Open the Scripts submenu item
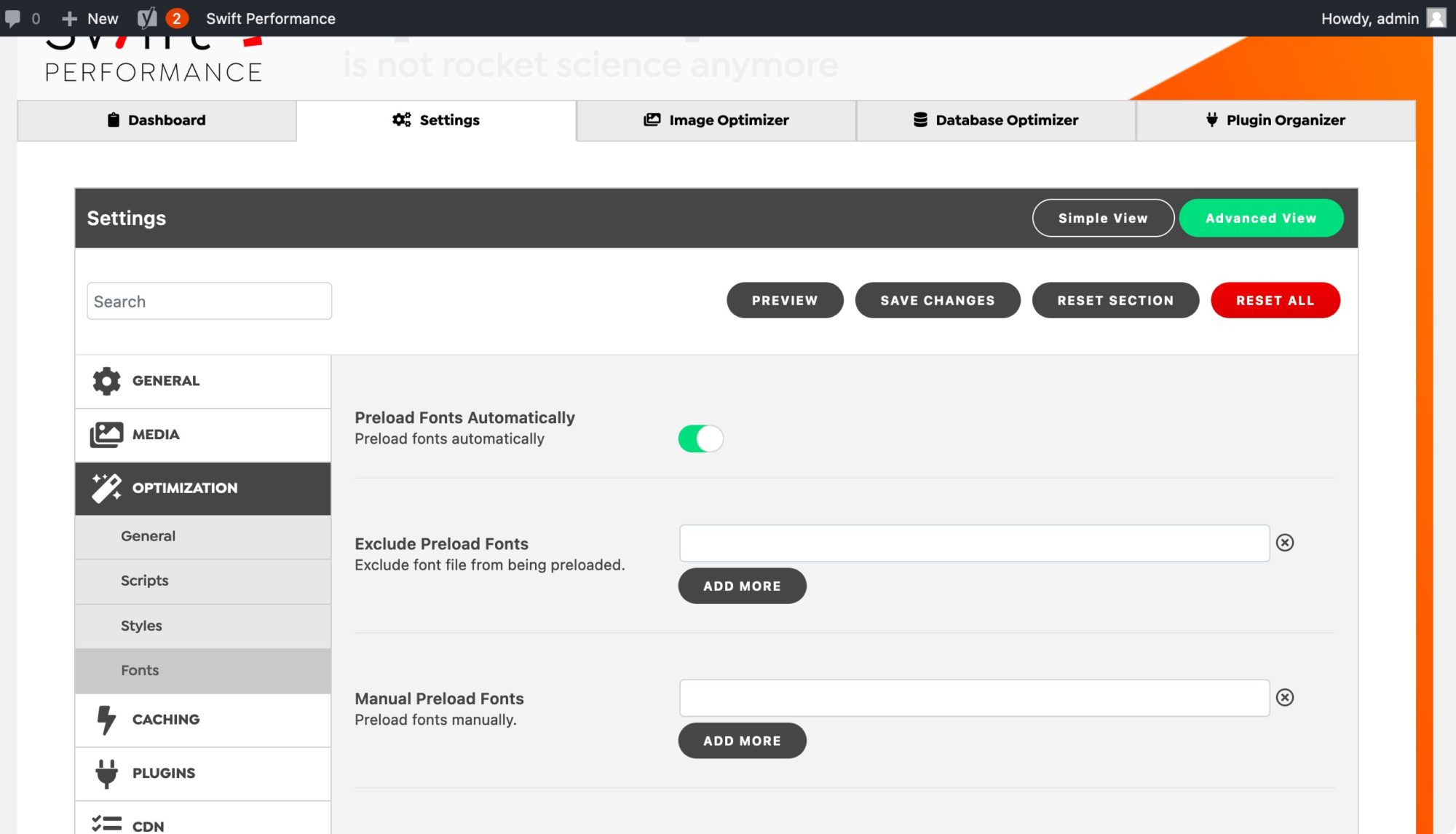The width and height of the screenshot is (1456, 834). pyautogui.click(x=145, y=581)
